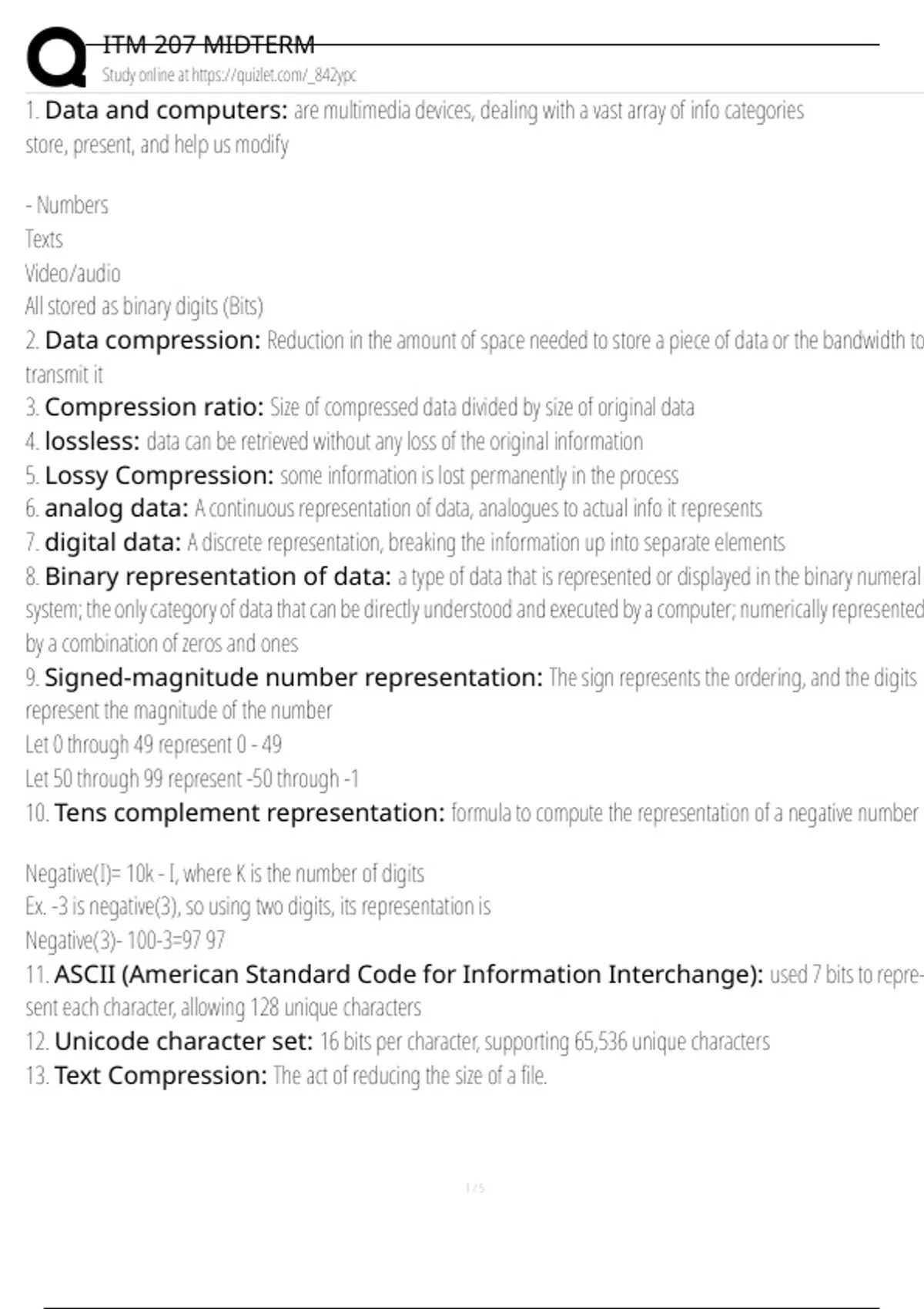Click the ITM 207 MIDTERM title
This screenshot has height=1309, width=924.
pos(209,45)
